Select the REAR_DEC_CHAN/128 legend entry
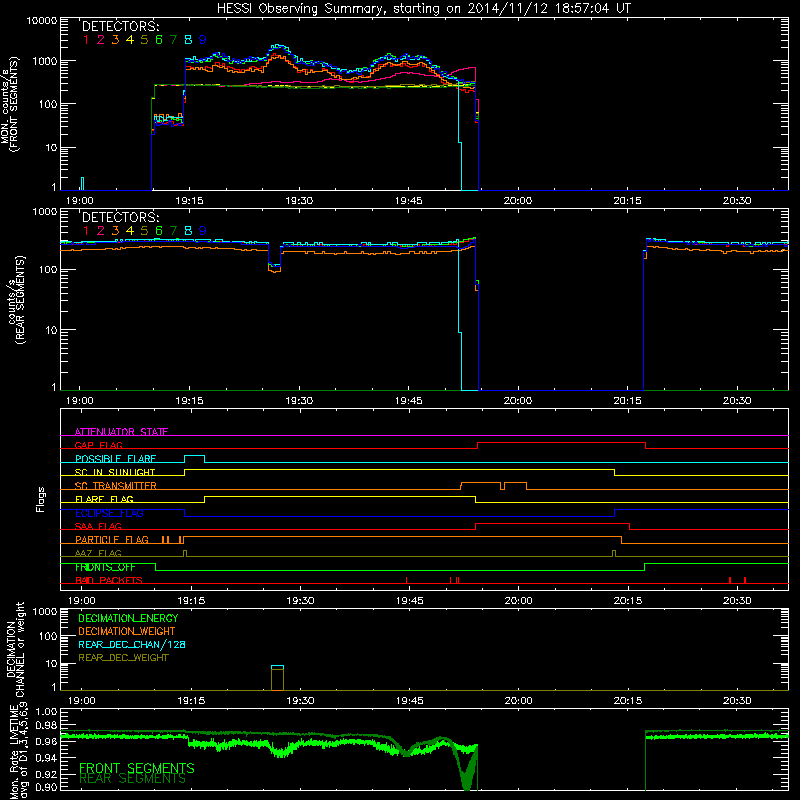Viewport: 800px width, 800px height. [x=132, y=644]
